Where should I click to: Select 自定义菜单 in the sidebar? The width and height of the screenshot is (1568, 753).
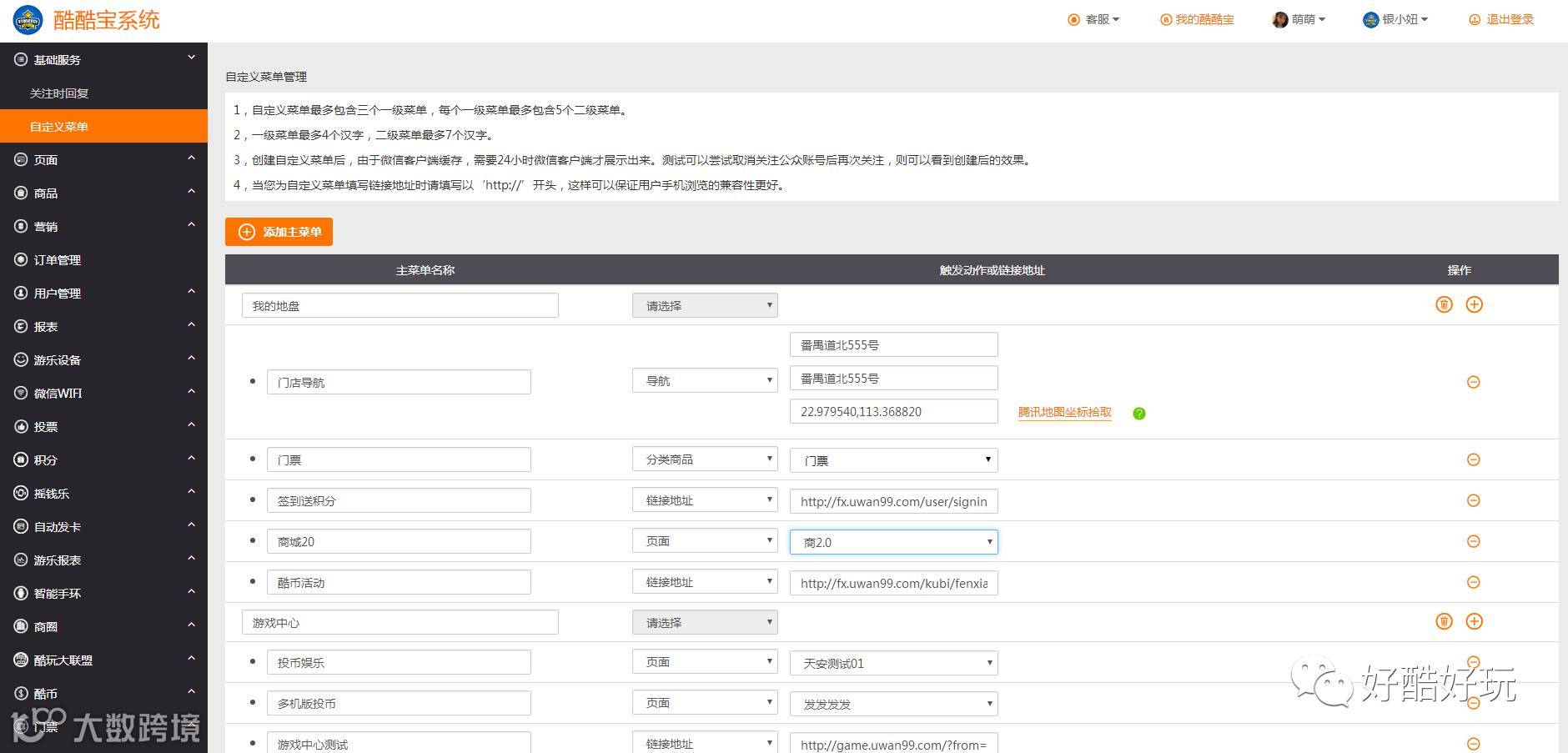(x=103, y=126)
